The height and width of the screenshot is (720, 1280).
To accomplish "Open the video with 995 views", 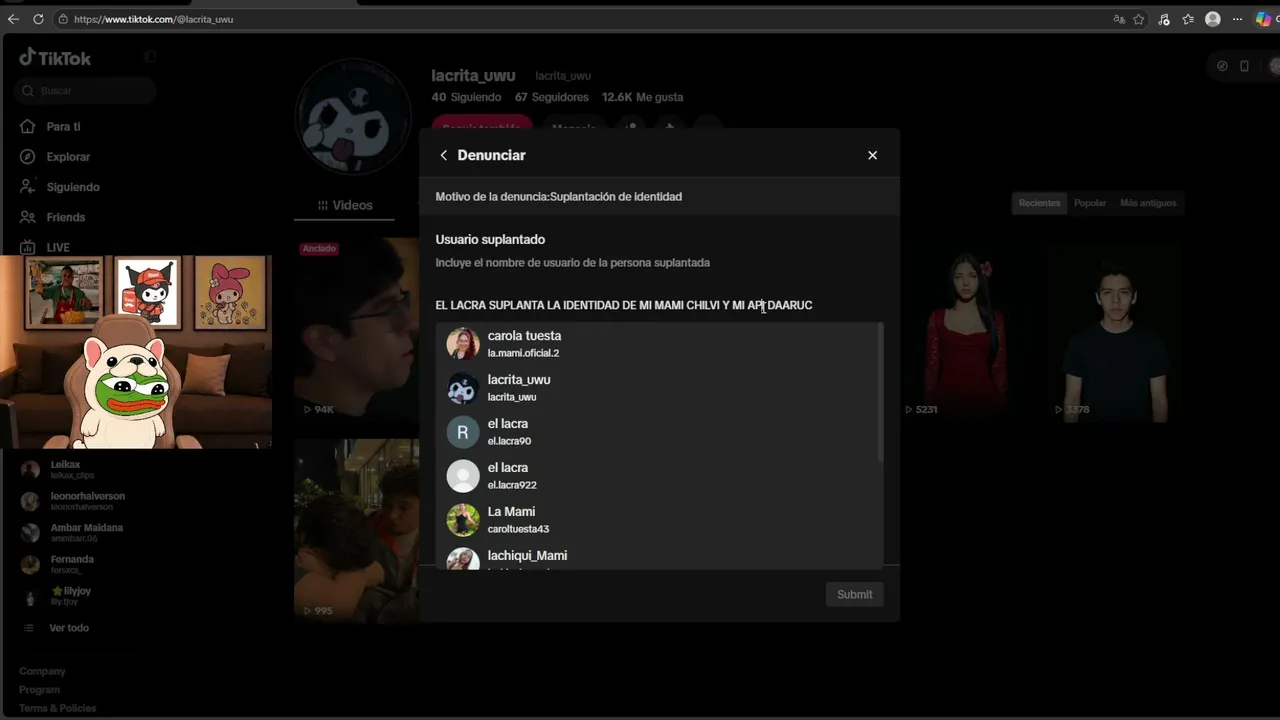I will (x=357, y=531).
